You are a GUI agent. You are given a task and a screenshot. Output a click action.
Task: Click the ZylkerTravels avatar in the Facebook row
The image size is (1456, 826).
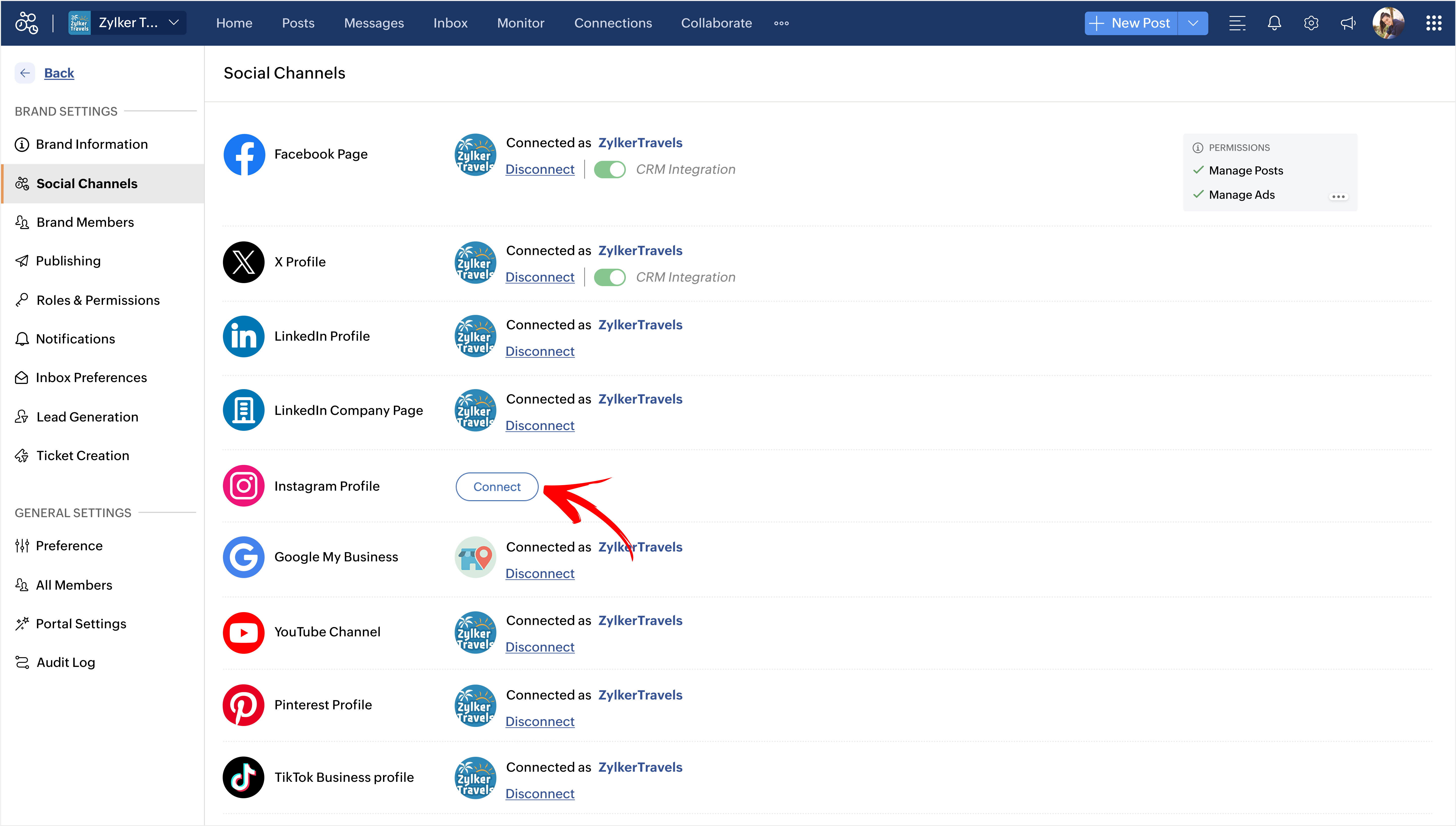(475, 155)
